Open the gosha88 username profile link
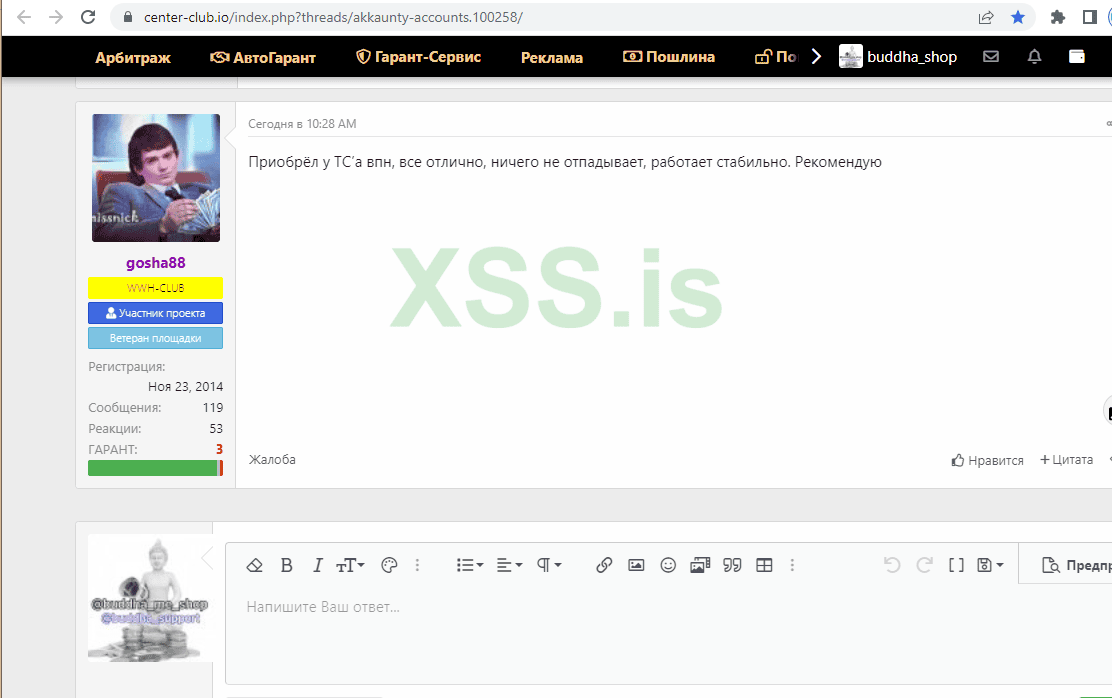Image resolution: width=1112 pixels, height=698 pixels. pyautogui.click(x=156, y=263)
